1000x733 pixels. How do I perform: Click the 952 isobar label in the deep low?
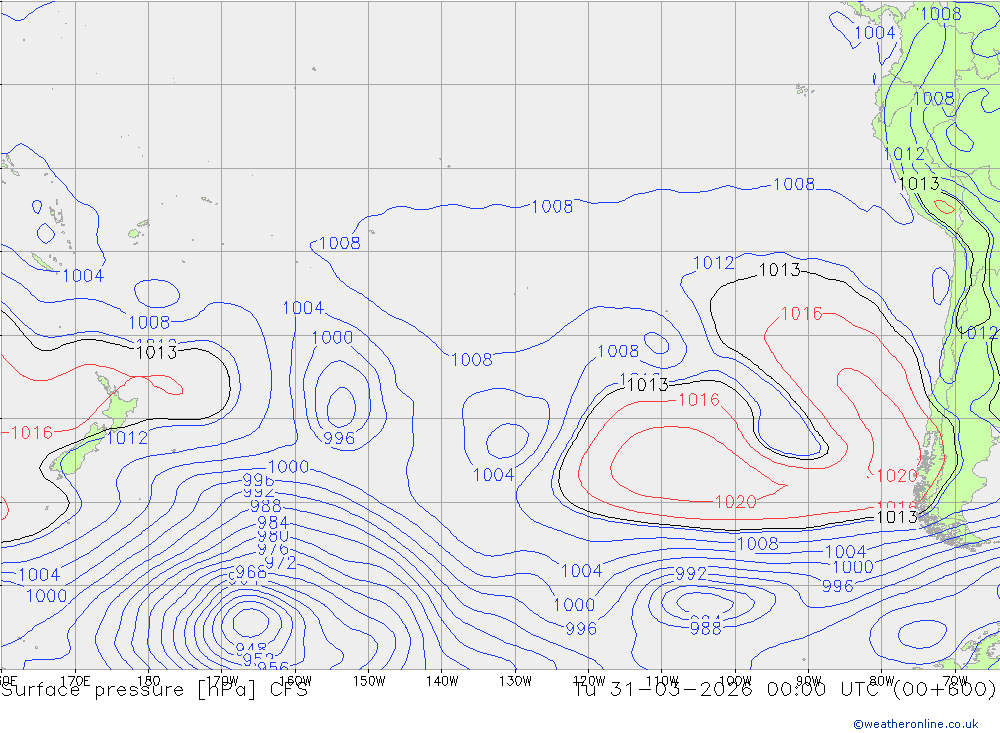tap(258, 658)
